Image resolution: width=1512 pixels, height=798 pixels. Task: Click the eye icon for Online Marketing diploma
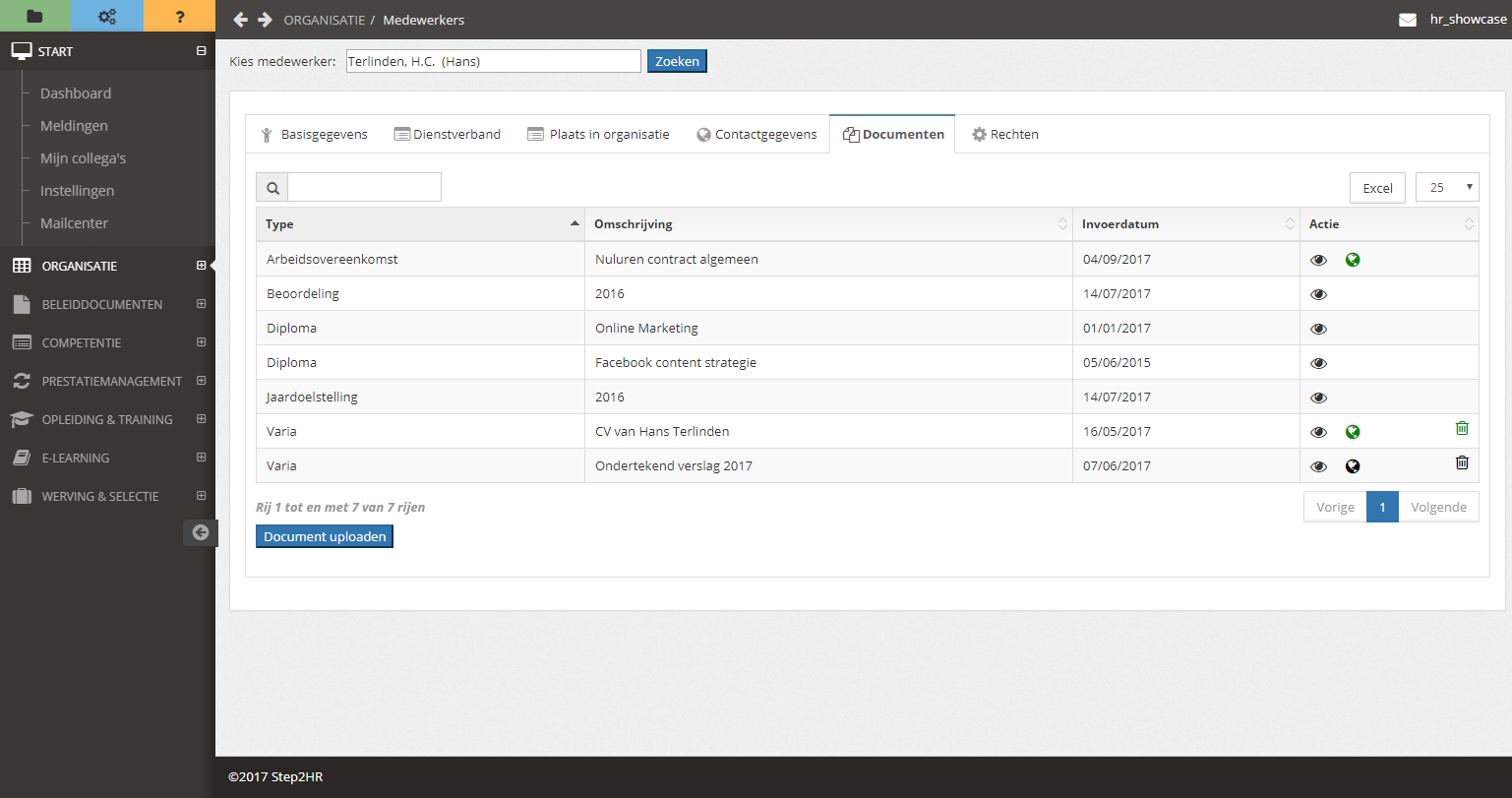tap(1319, 329)
